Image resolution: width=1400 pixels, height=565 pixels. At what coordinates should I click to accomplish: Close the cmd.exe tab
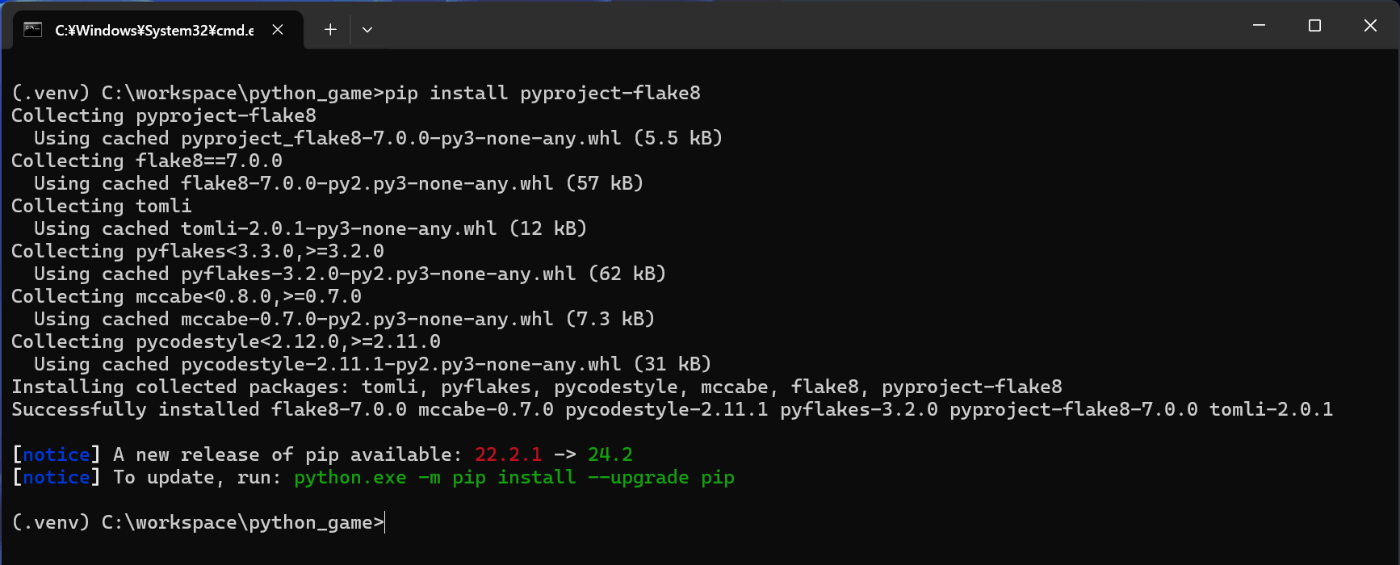[278, 30]
